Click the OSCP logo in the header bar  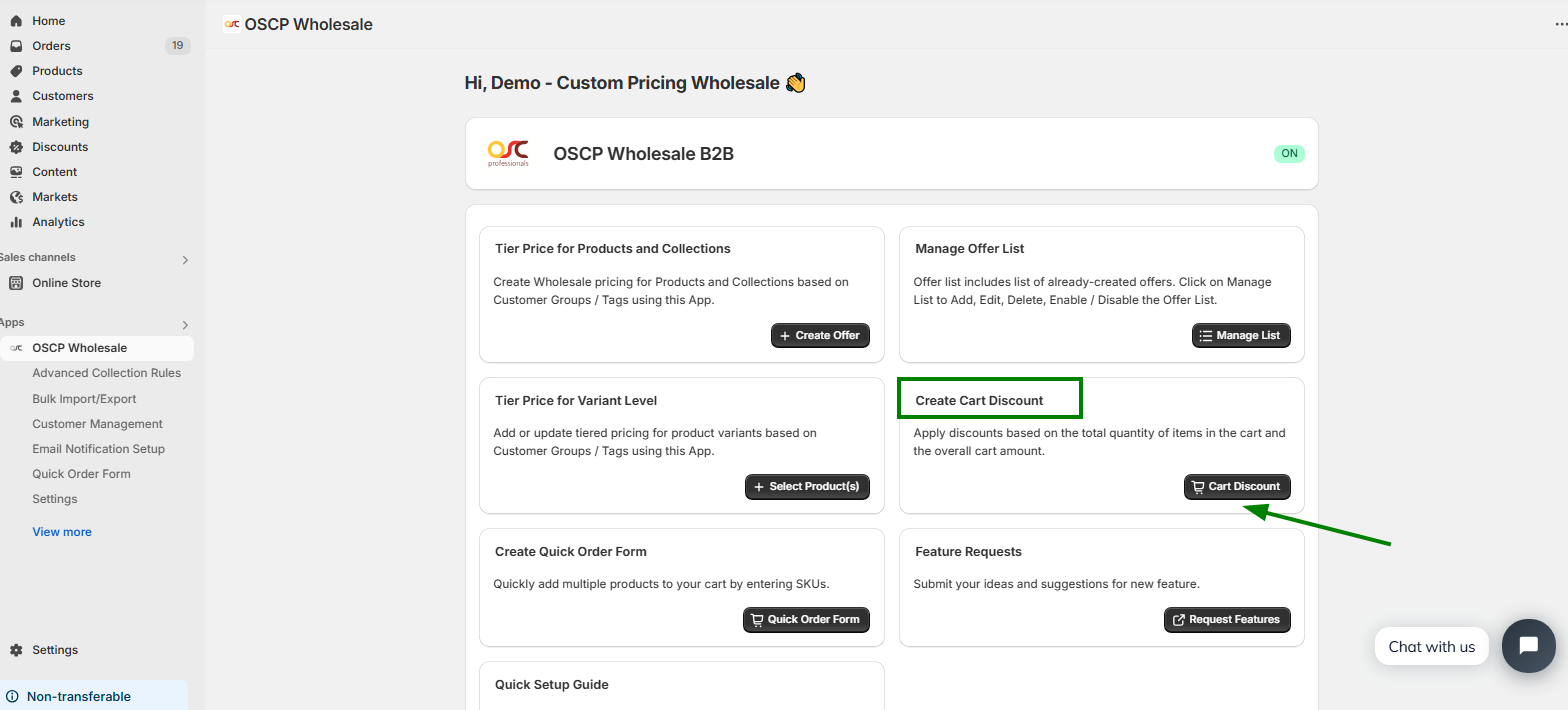(x=232, y=24)
